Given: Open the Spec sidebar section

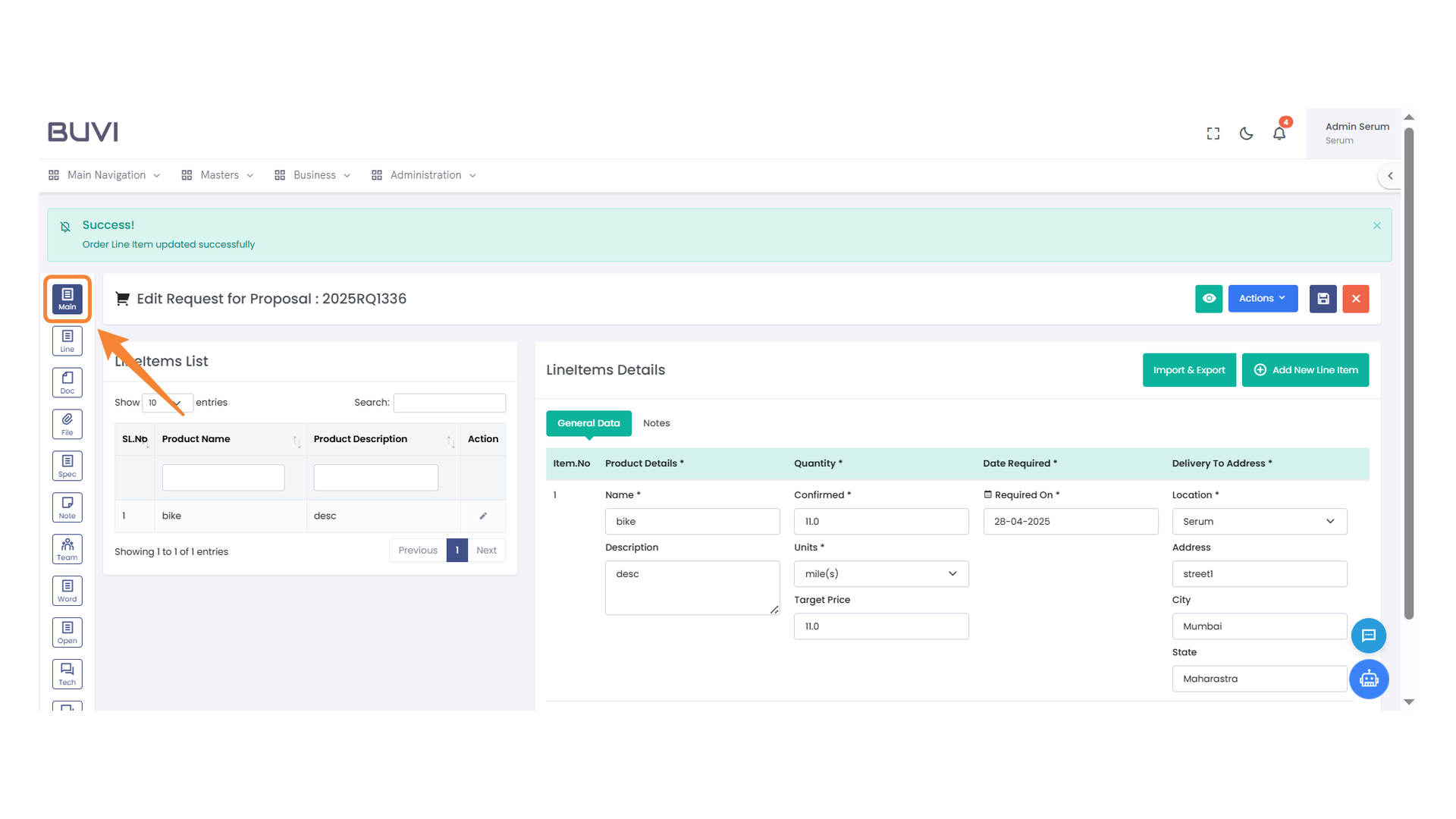Looking at the screenshot, I should 67,466.
